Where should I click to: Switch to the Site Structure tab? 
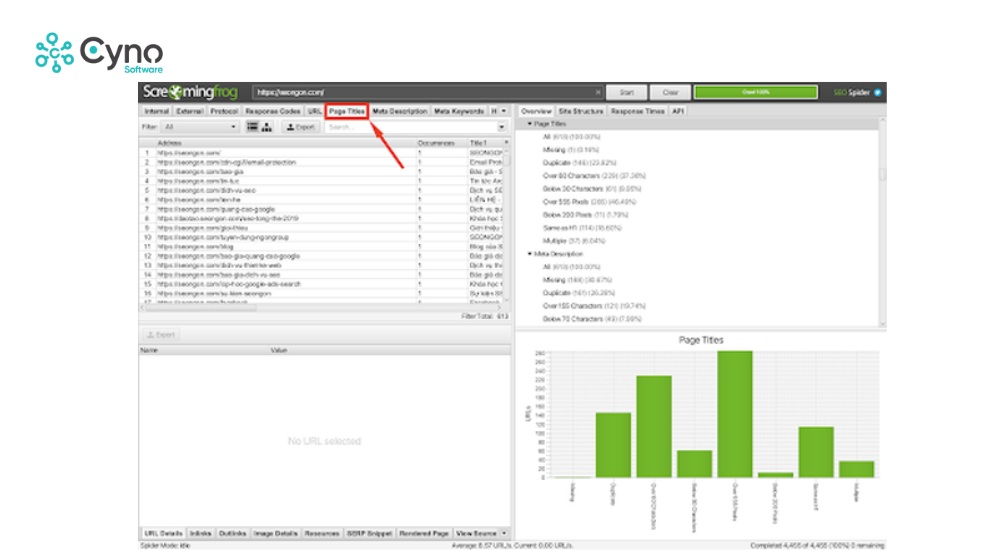pos(581,111)
